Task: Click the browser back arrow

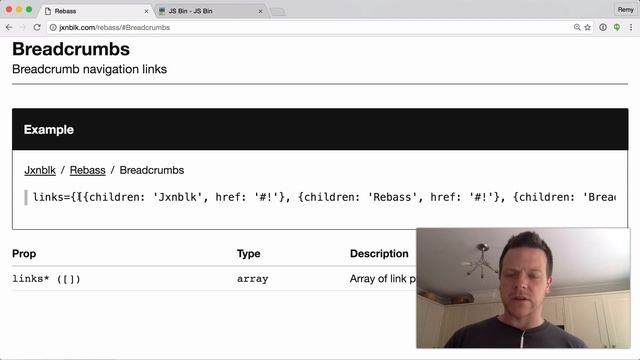Action: click(x=9, y=27)
